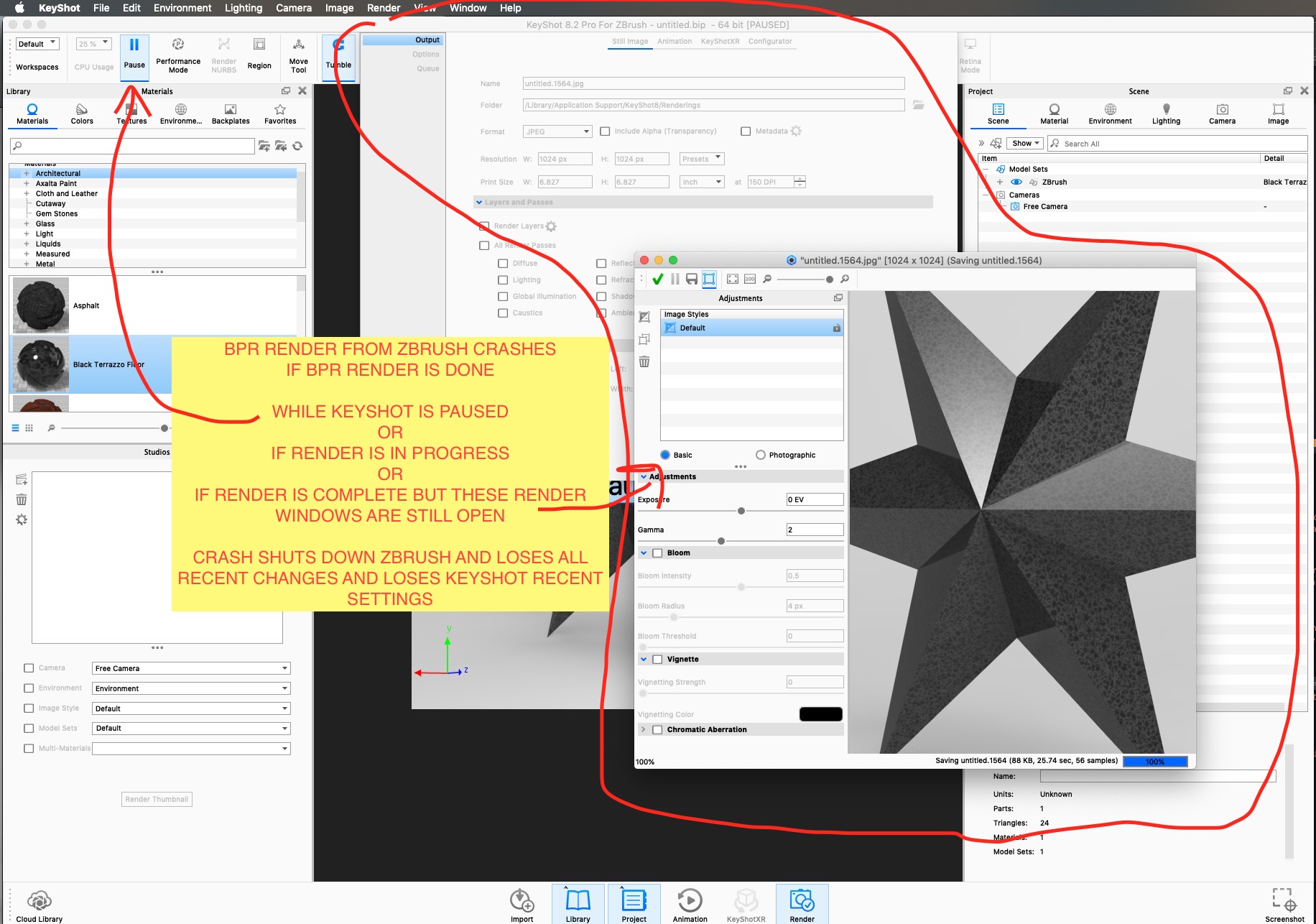The height and width of the screenshot is (924, 1316).
Task: Toggle the Metadata checkbox
Action: 746,131
